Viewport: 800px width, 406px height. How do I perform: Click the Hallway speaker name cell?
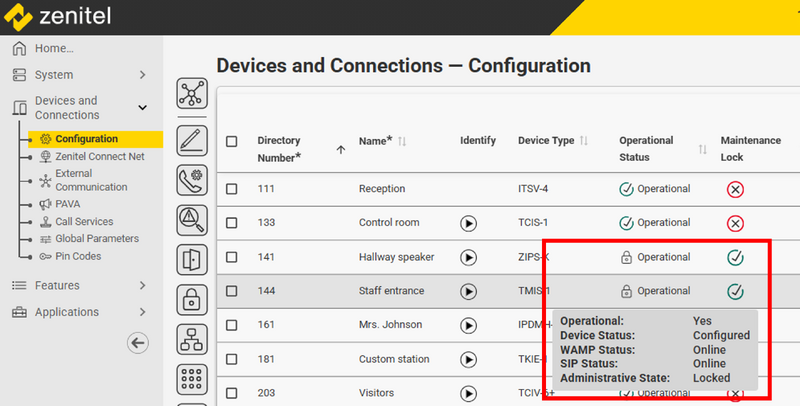coord(396,258)
